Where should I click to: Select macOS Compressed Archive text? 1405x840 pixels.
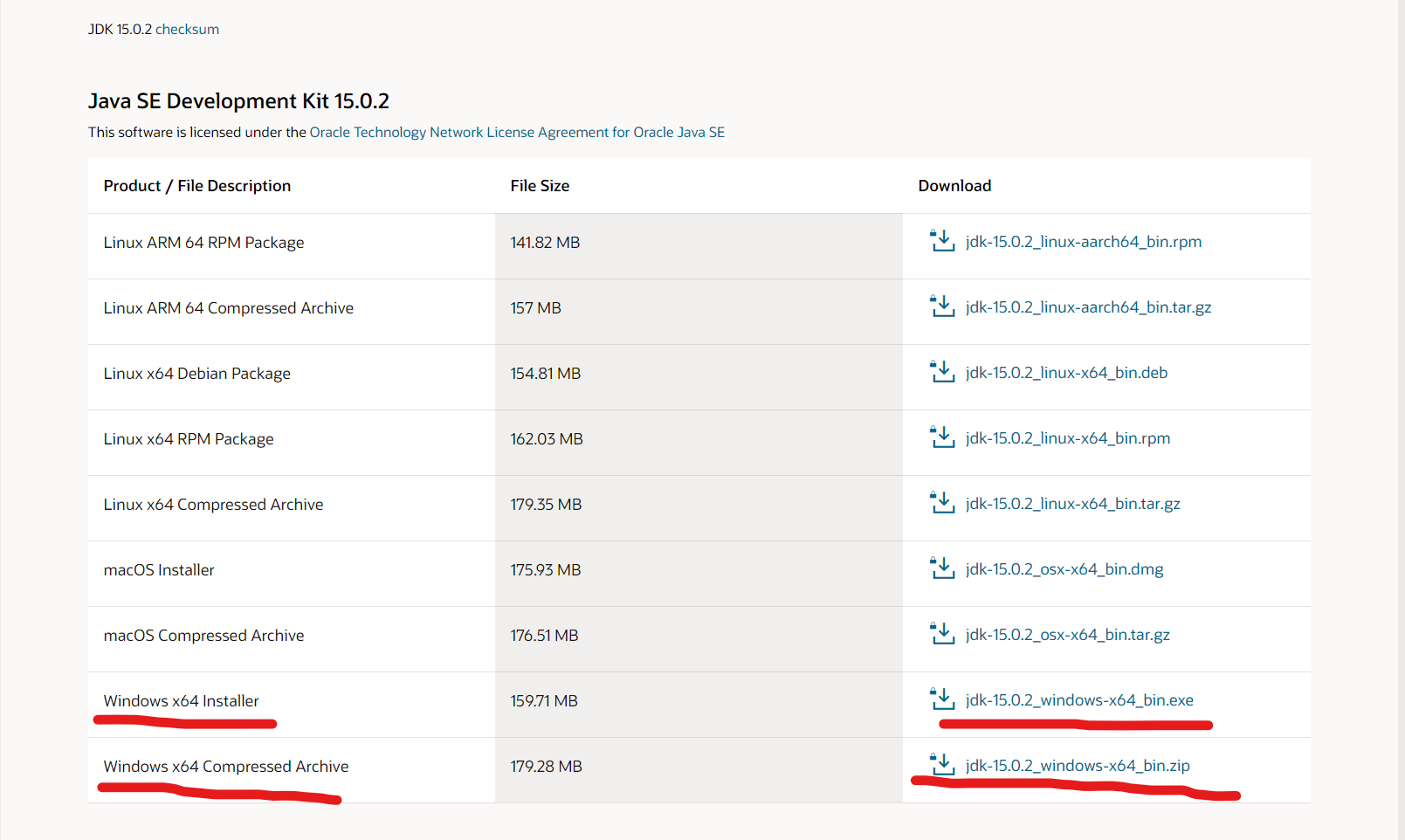(x=203, y=636)
